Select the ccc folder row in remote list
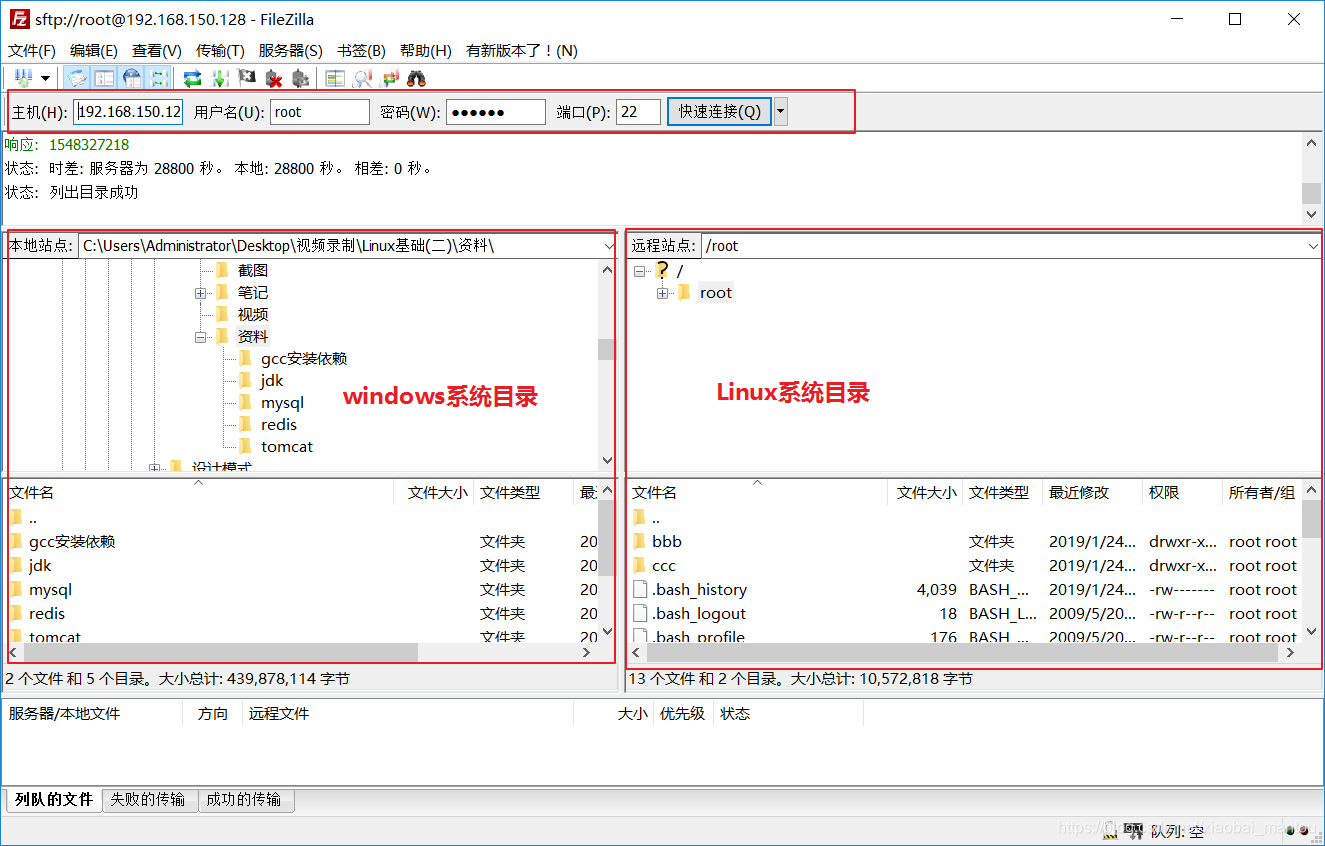 pyautogui.click(x=965, y=565)
